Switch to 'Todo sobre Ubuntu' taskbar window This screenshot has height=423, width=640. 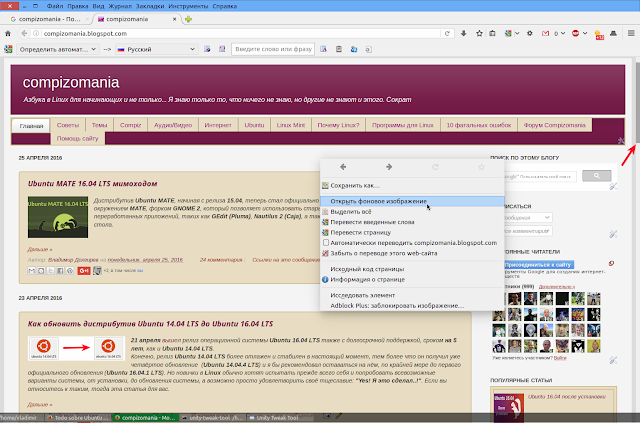point(78,418)
